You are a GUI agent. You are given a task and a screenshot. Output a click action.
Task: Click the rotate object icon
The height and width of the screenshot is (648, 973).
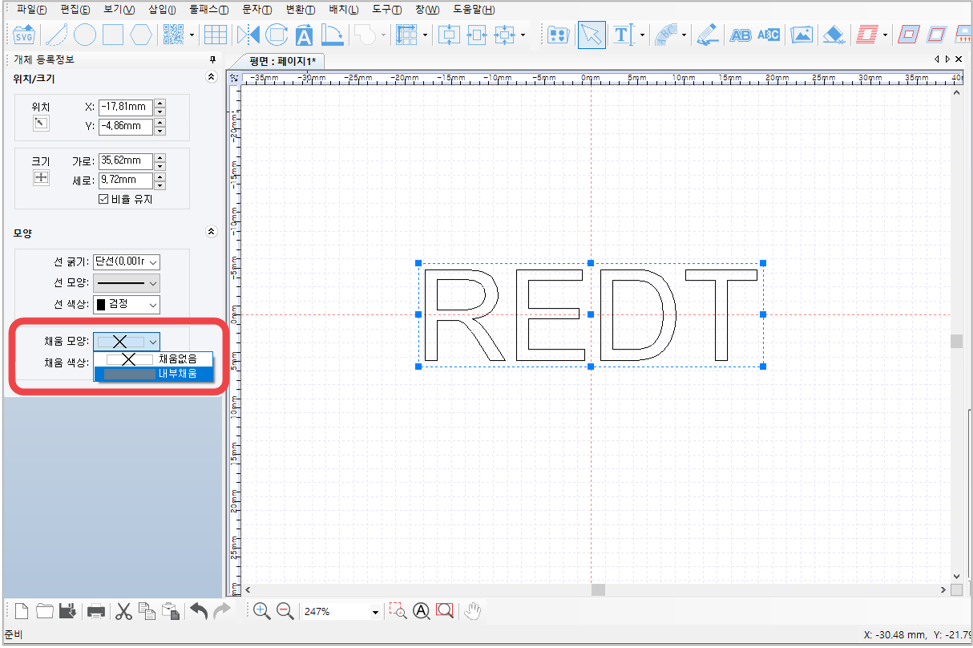tap(277, 35)
